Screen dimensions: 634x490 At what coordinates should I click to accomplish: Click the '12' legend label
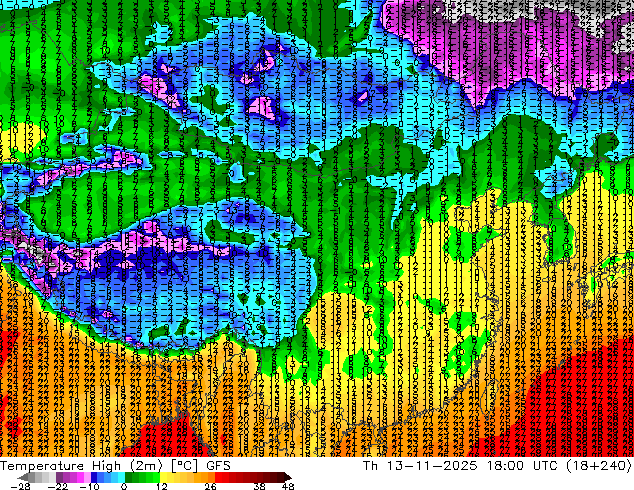pos(162,486)
